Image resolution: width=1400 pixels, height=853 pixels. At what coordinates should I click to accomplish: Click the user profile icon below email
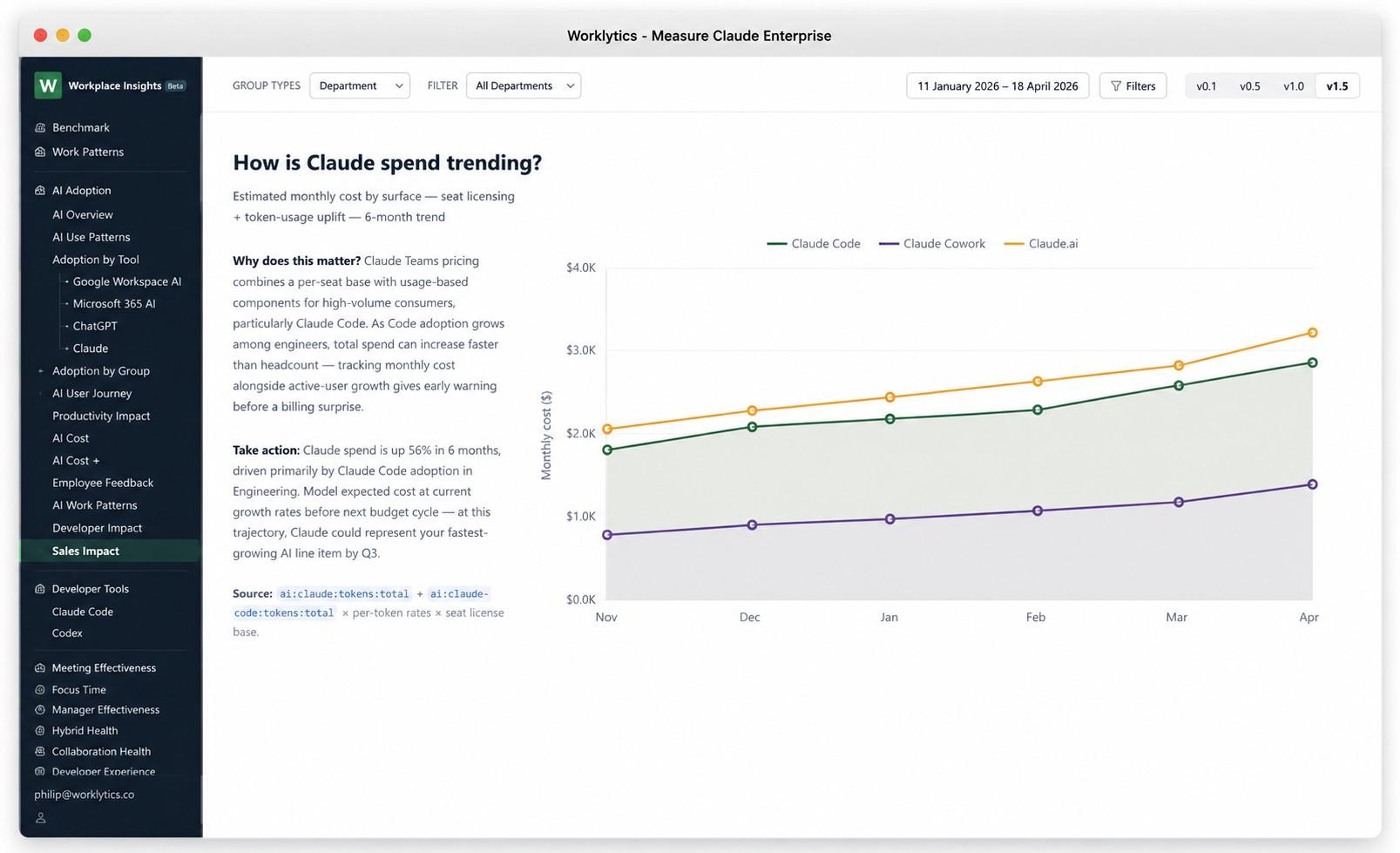40,818
